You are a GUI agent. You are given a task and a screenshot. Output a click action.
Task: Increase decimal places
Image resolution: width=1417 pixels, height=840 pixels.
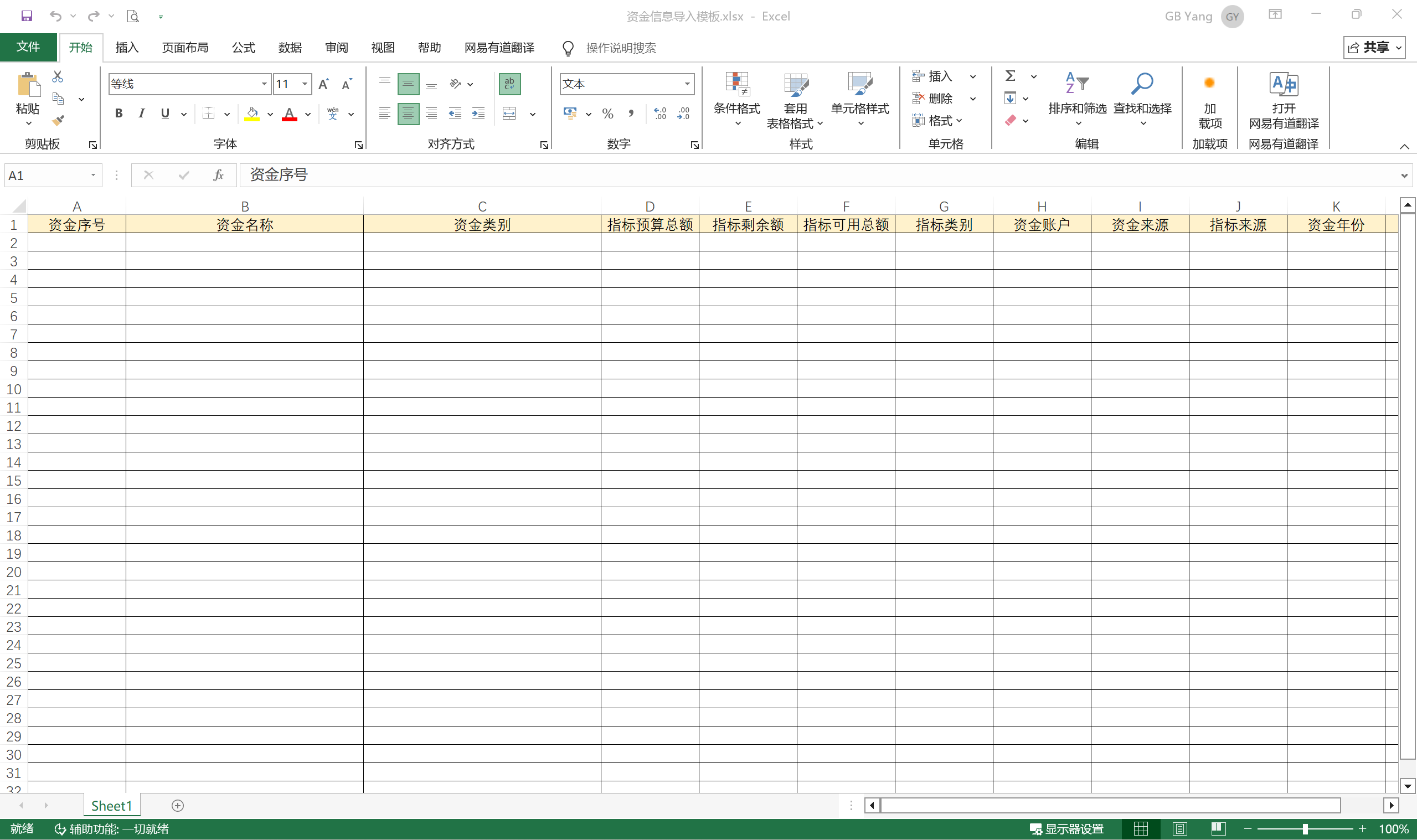660,113
